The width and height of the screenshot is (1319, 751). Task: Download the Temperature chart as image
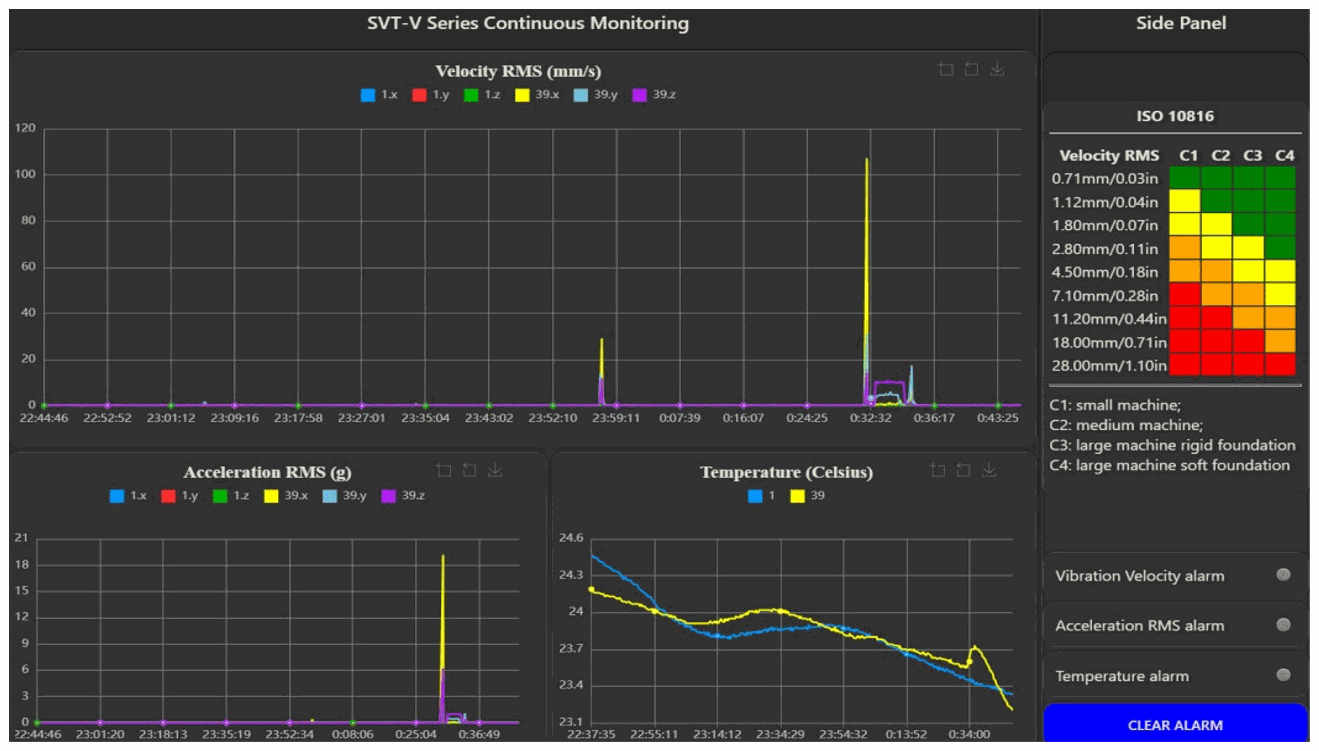pos(989,471)
